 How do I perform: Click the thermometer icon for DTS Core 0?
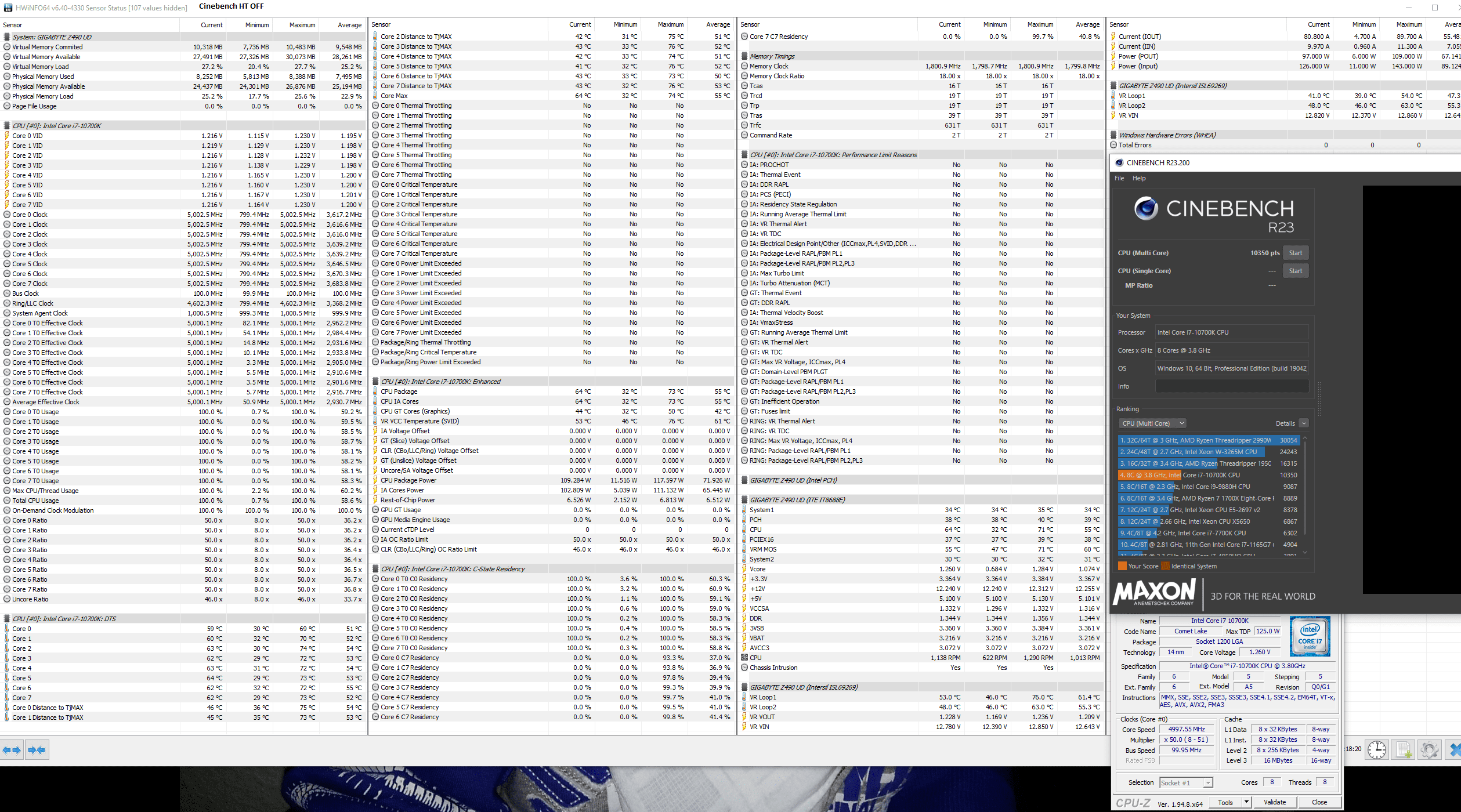7,629
